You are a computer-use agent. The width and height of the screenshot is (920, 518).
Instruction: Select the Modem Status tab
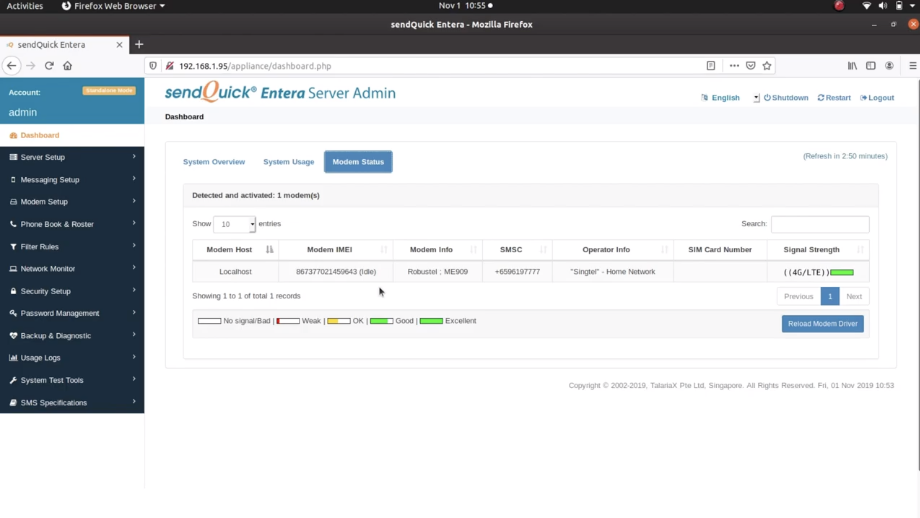tap(358, 162)
